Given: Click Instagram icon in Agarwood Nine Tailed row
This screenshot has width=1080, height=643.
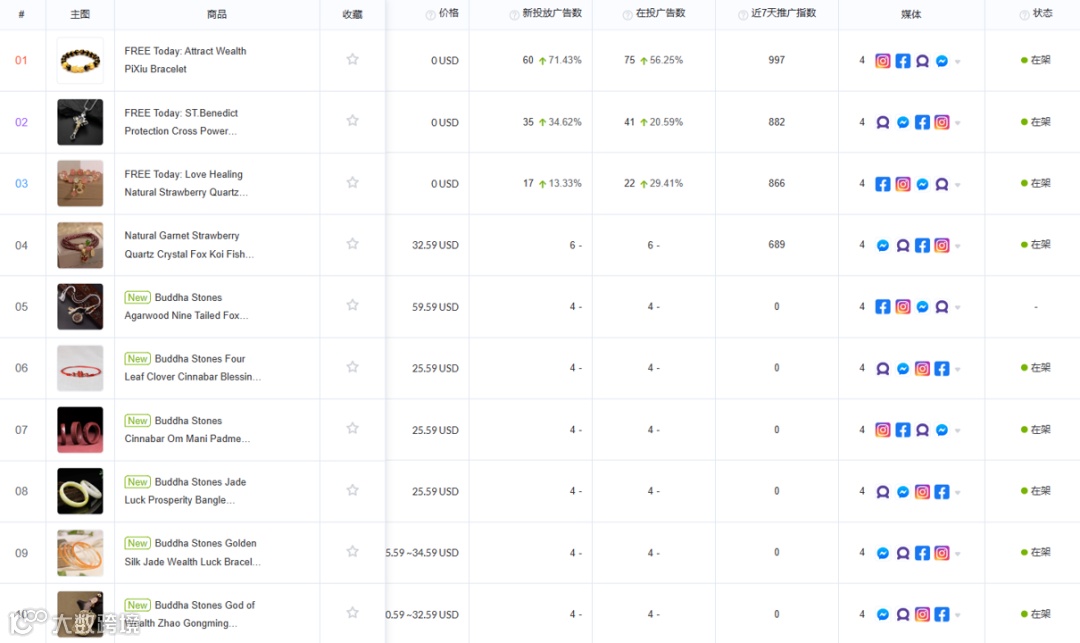Looking at the screenshot, I should (902, 307).
